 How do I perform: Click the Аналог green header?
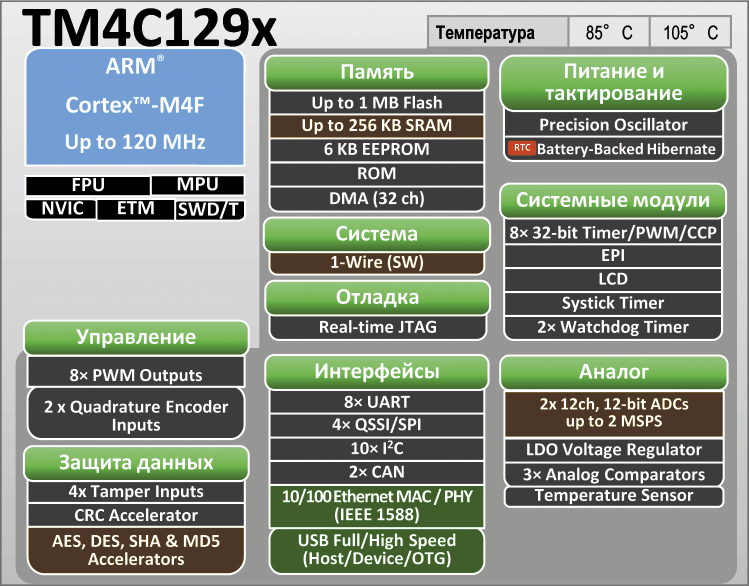pos(614,372)
